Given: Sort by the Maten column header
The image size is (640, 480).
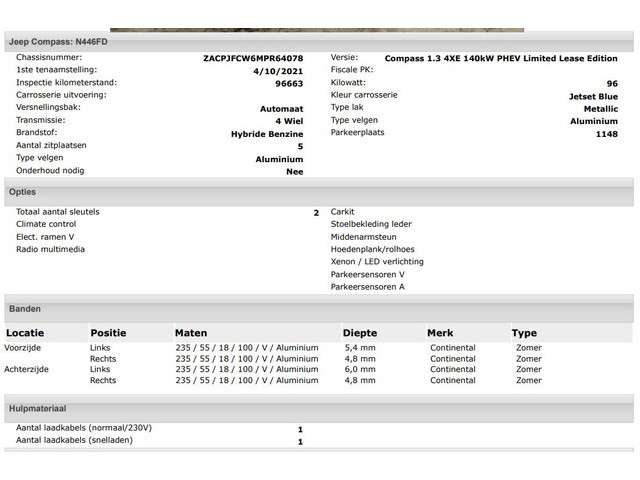Looking at the screenshot, I should point(191,333).
